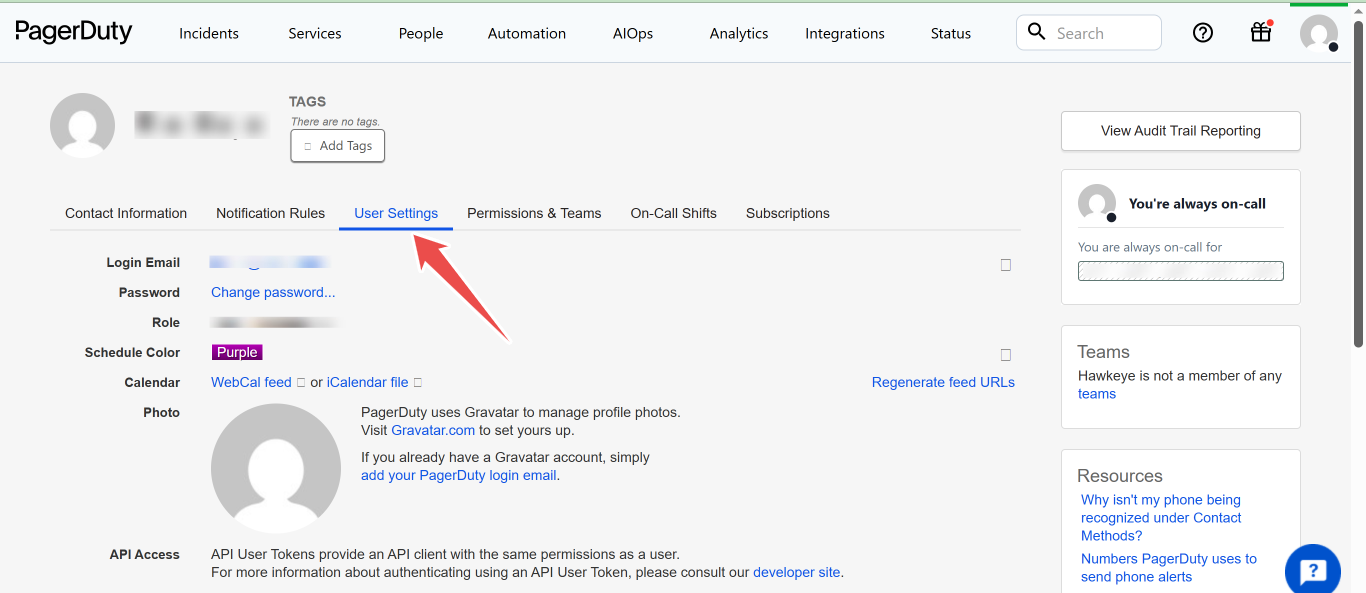Select the Purple schedule color swatch
The height and width of the screenshot is (593, 1366).
[x=237, y=351]
